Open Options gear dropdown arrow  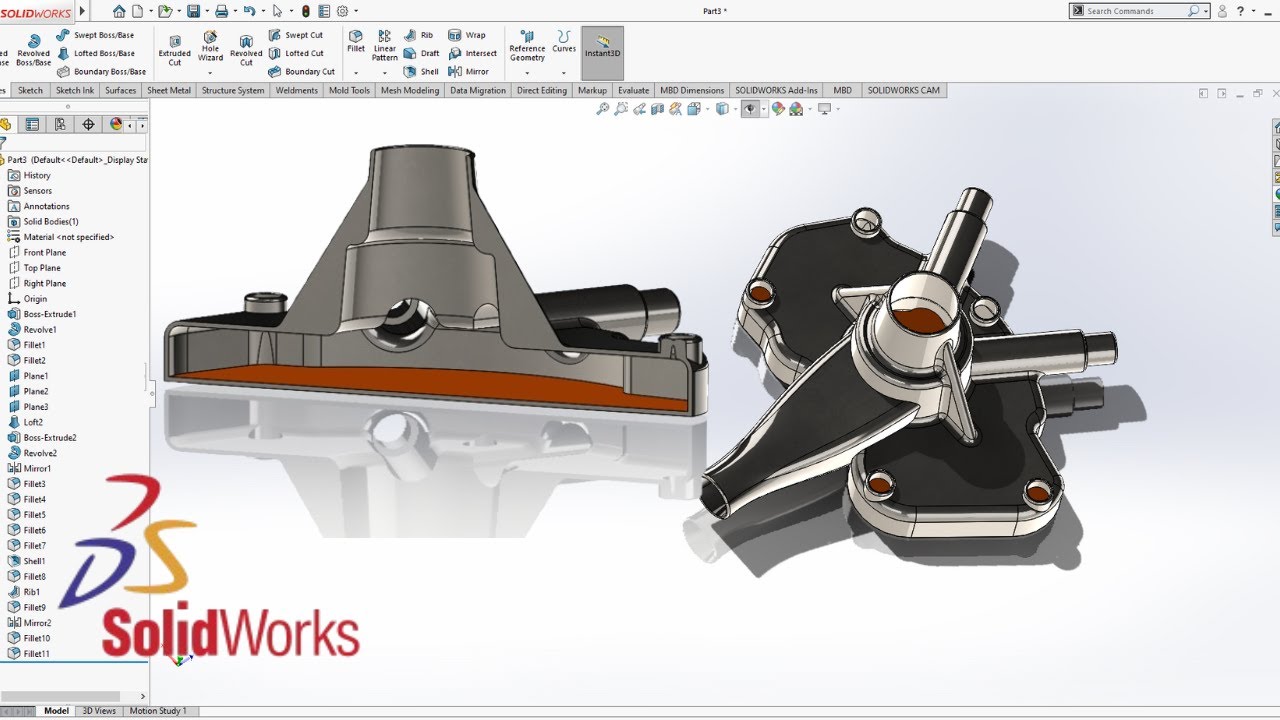354,11
